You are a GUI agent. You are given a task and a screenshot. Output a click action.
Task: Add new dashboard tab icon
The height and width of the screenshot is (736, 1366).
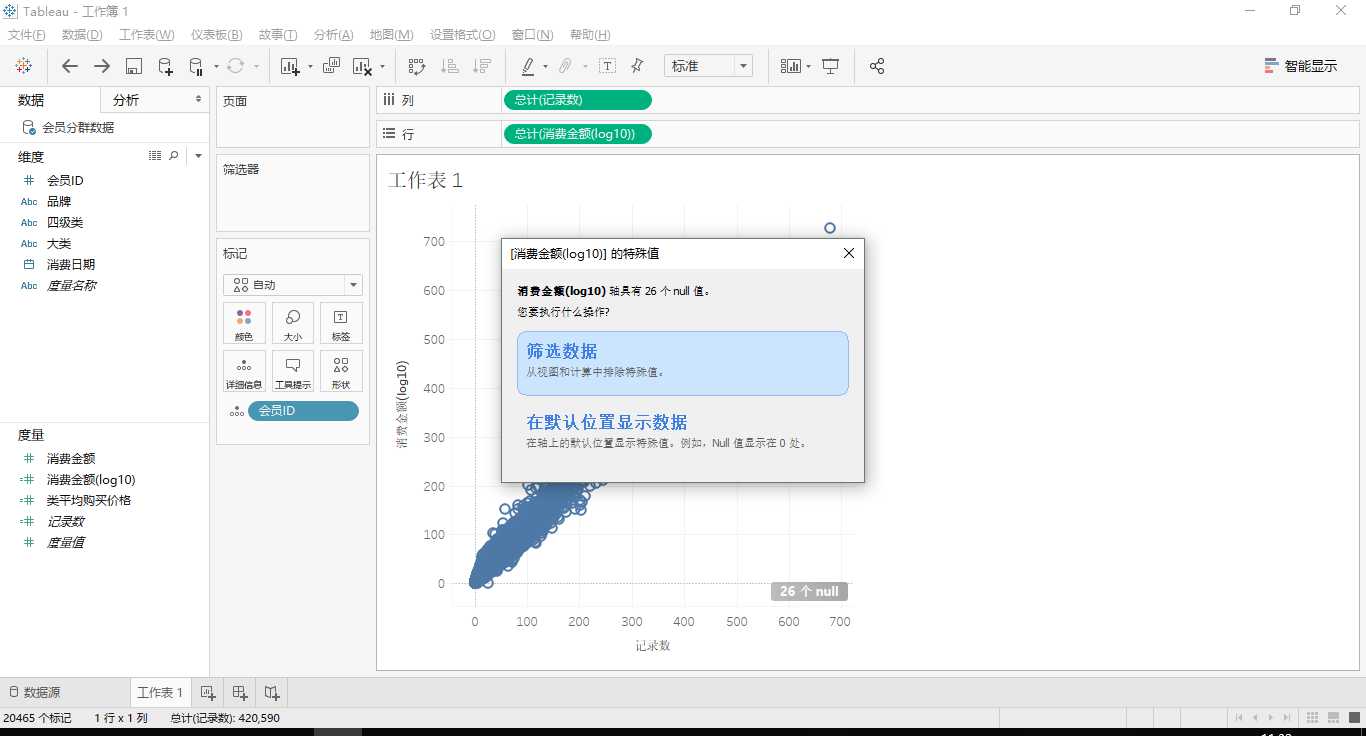point(240,692)
